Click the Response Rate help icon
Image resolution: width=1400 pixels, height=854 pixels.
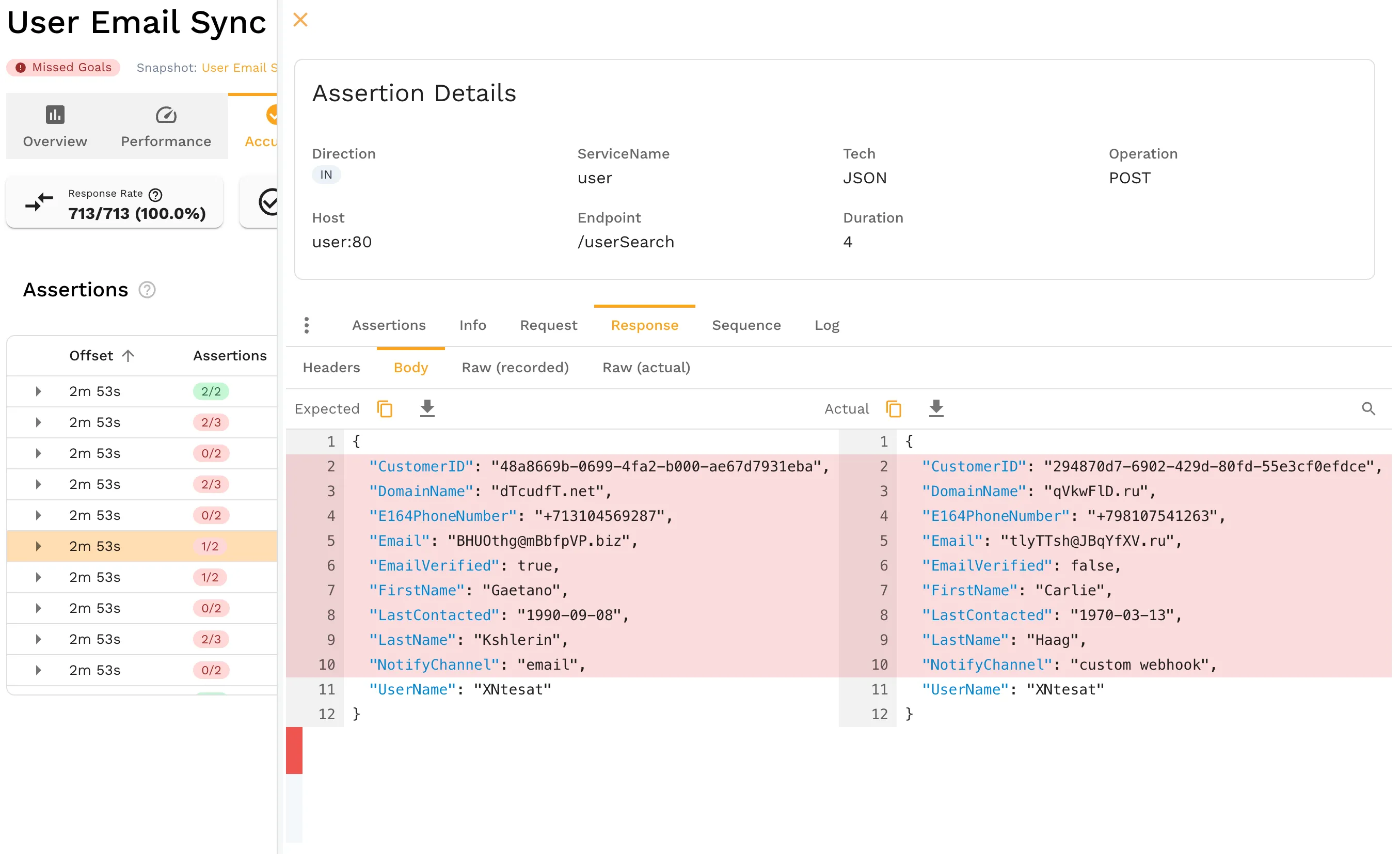point(155,195)
